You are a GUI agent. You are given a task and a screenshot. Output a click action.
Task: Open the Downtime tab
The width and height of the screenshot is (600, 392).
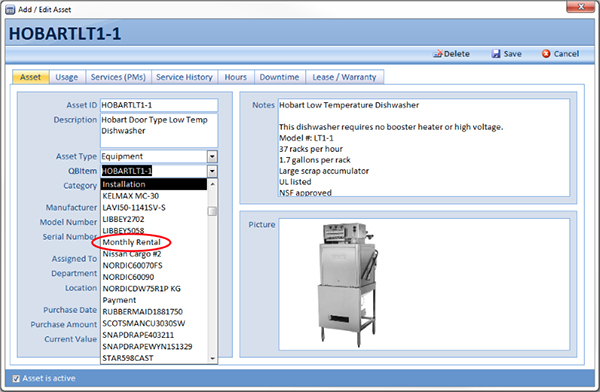tap(280, 77)
